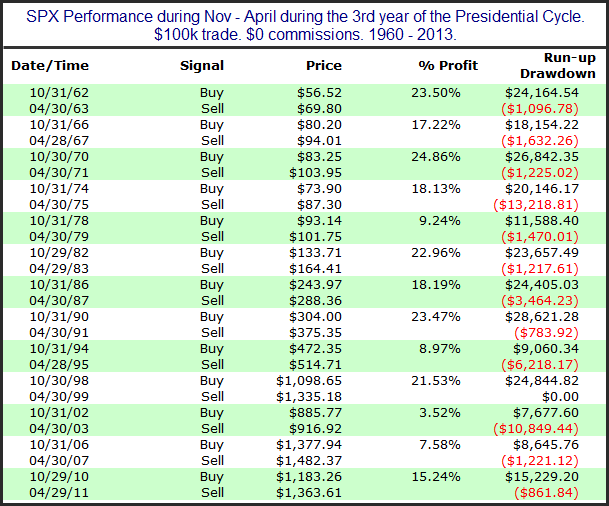The width and height of the screenshot is (609, 506).
Task: Click the Signal column header
Action: pos(203,65)
